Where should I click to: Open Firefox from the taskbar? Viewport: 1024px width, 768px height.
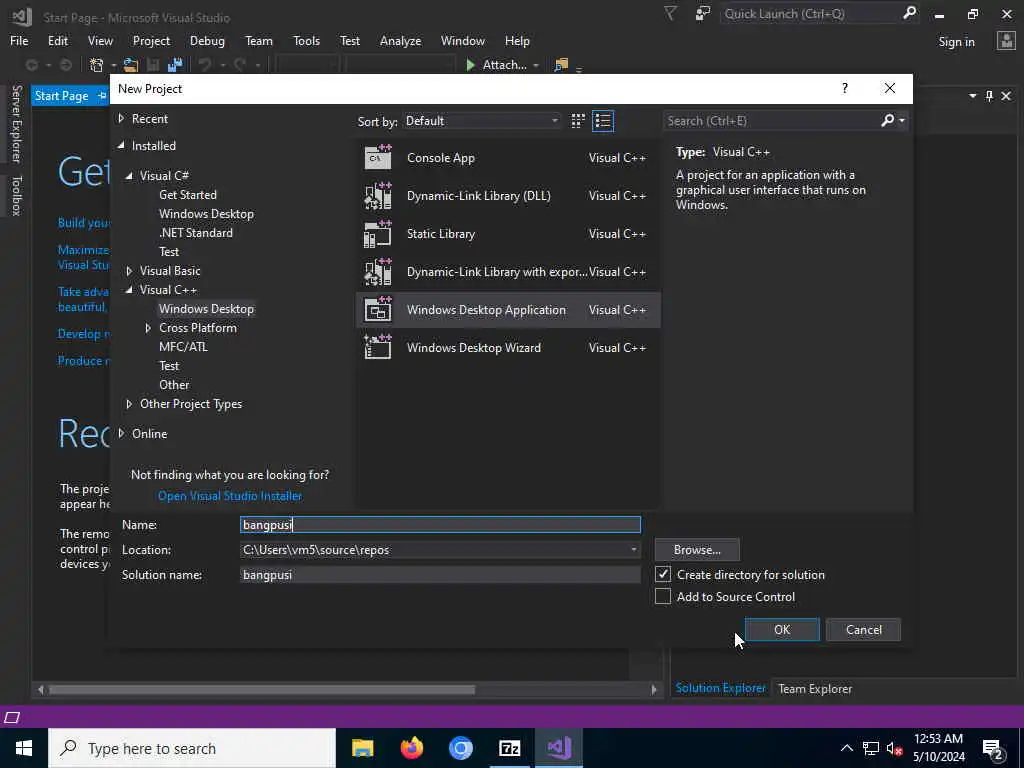pos(411,748)
